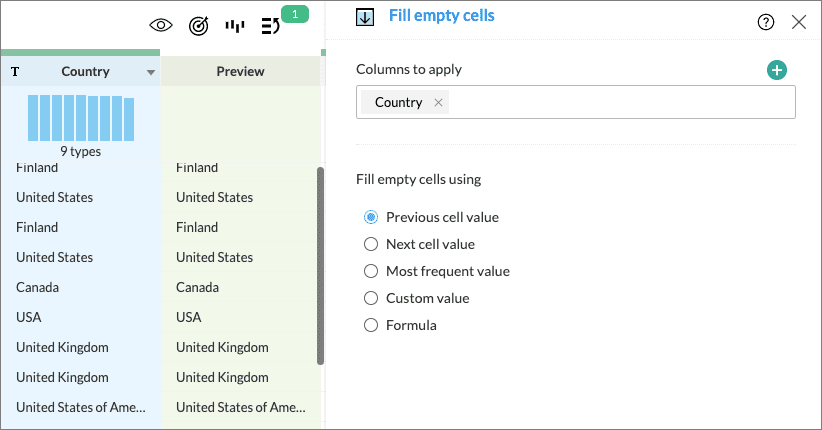Click the vertical scrollbar of the table
The image size is (822, 430).
320,265
